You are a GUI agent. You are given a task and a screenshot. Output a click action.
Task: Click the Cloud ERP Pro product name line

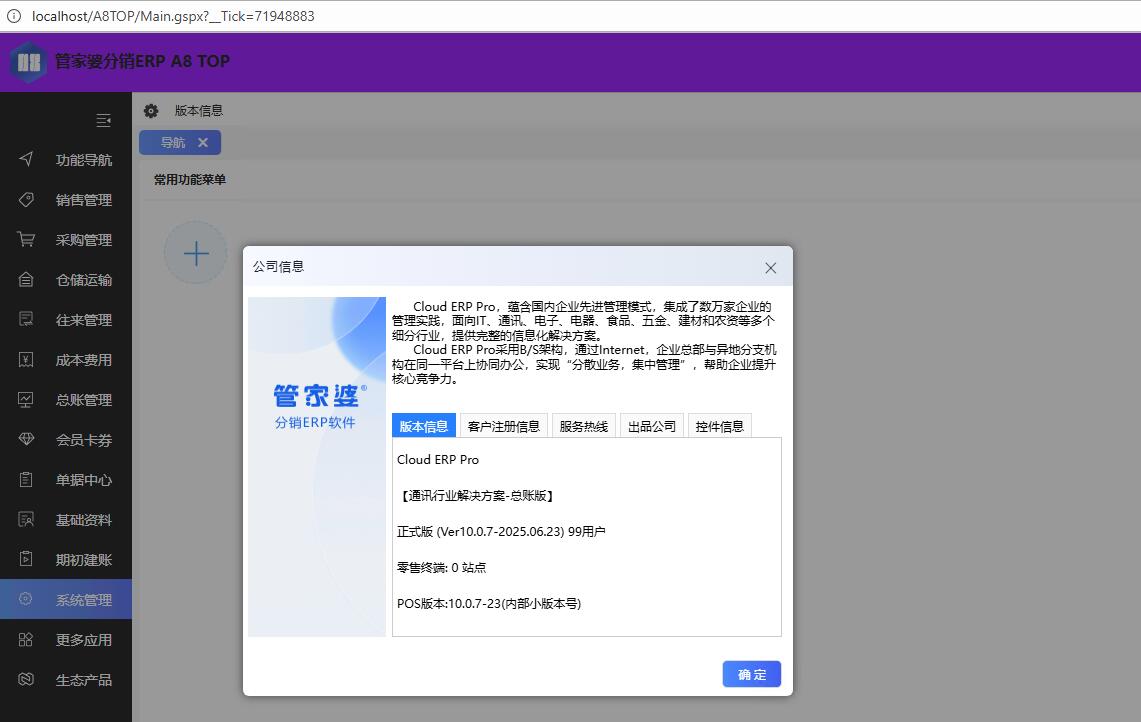point(438,459)
